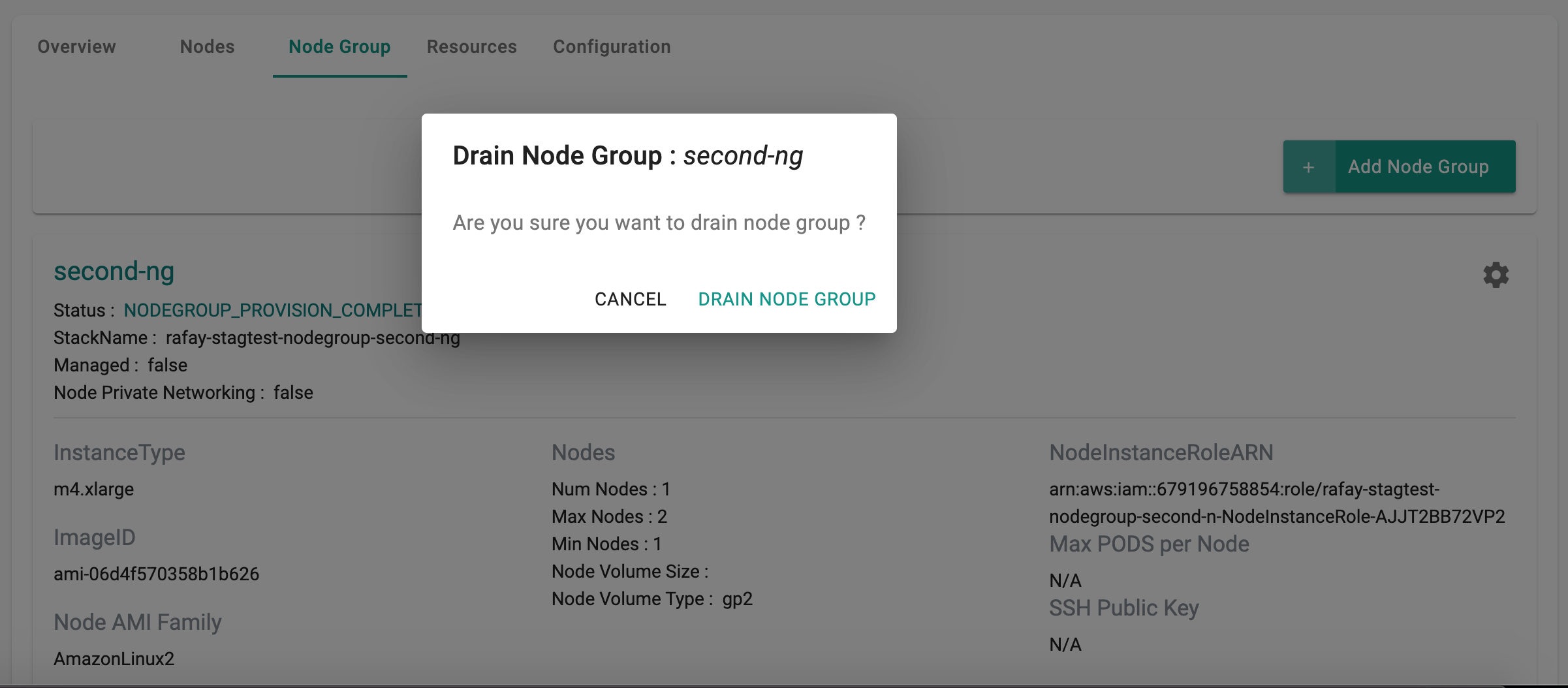Screen dimensions: 1568x688
Task: Click the ami-06d4f570358b1b626 image ID
Action: pos(156,574)
